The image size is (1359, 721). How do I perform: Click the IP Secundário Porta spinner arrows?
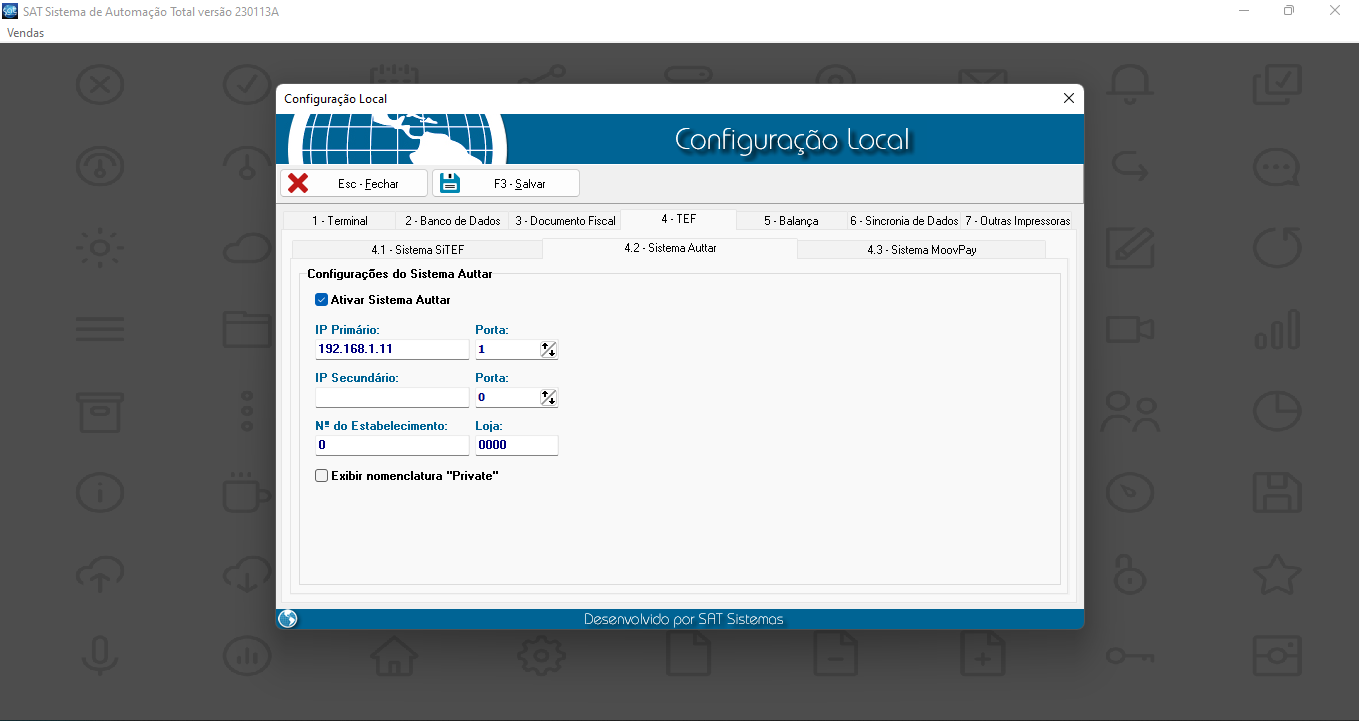click(x=548, y=397)
